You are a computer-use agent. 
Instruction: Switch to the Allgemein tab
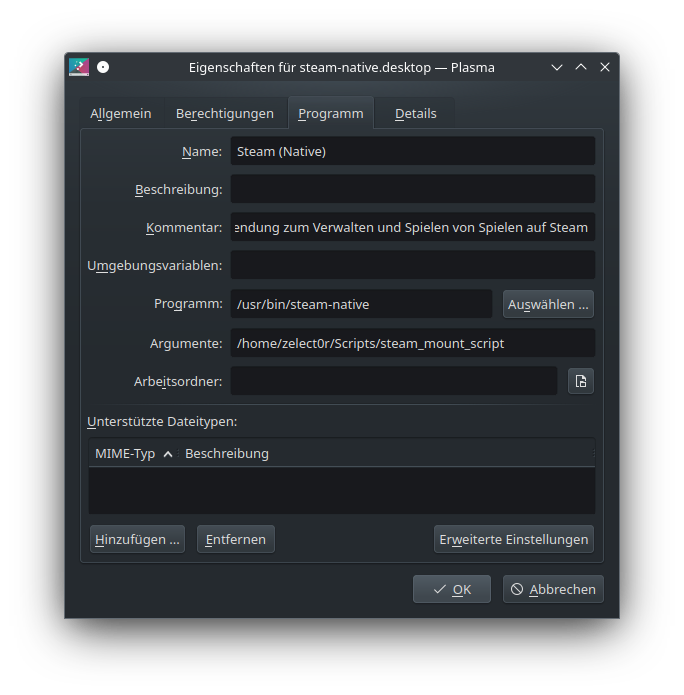(x=121, y=113)
